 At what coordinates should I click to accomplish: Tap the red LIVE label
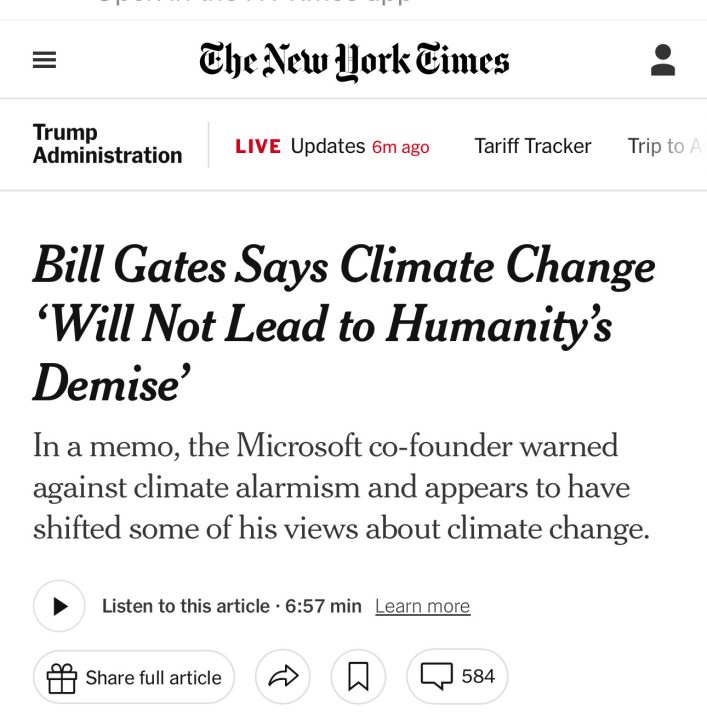pyautogui.click(x=258, y=146)
